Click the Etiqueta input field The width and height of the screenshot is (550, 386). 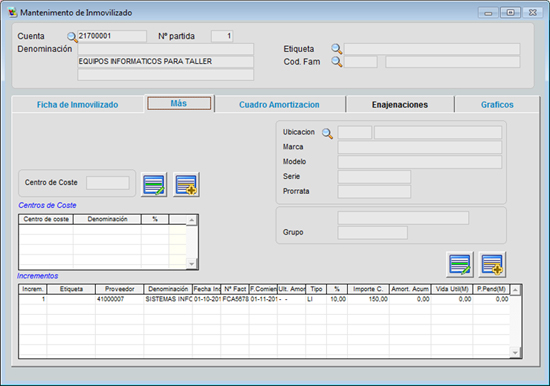(432, 49)
